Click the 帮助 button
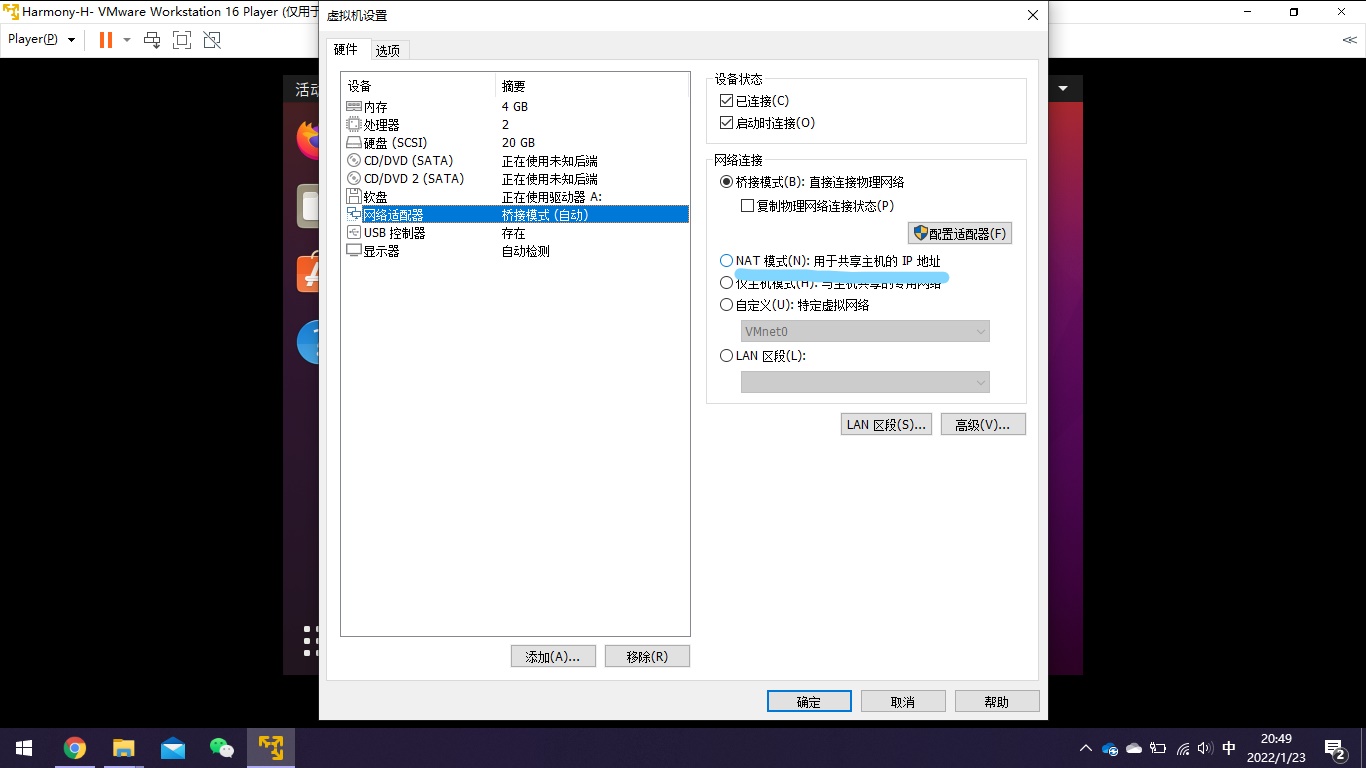The image size is (1366, 768). [x=997, y=701]
